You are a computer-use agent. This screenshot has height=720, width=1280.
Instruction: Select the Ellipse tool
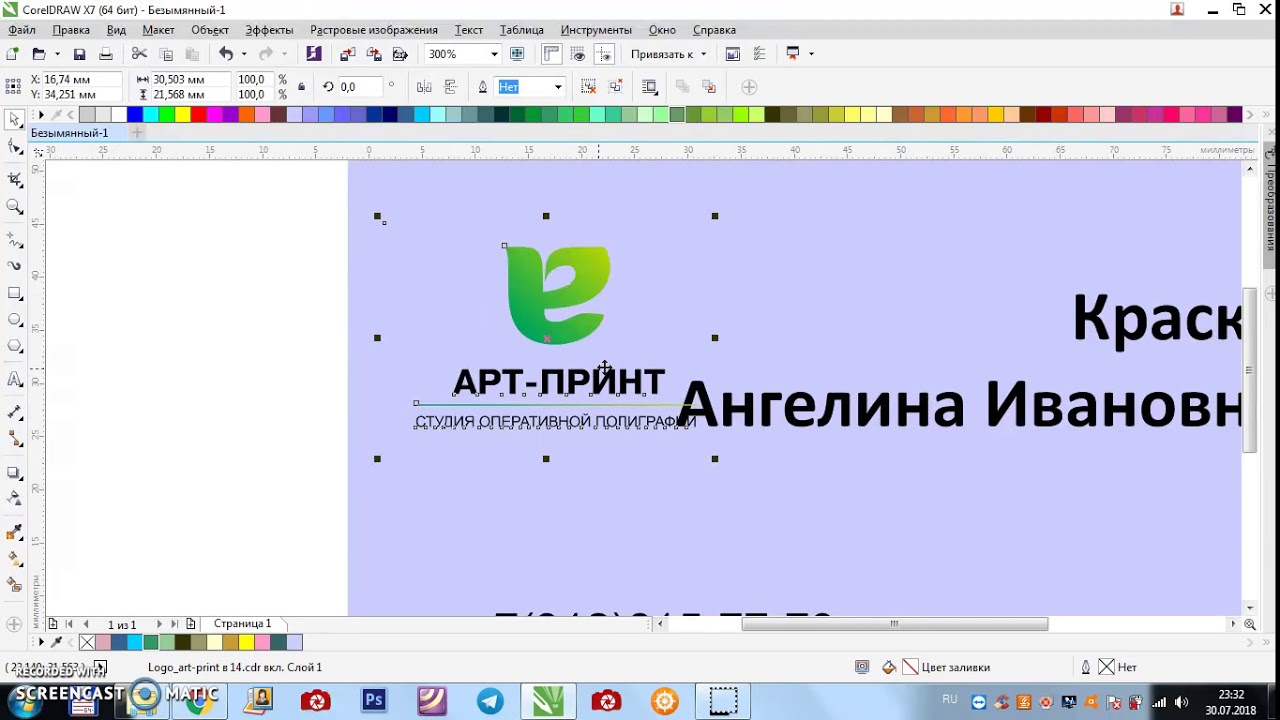[15, 320]
